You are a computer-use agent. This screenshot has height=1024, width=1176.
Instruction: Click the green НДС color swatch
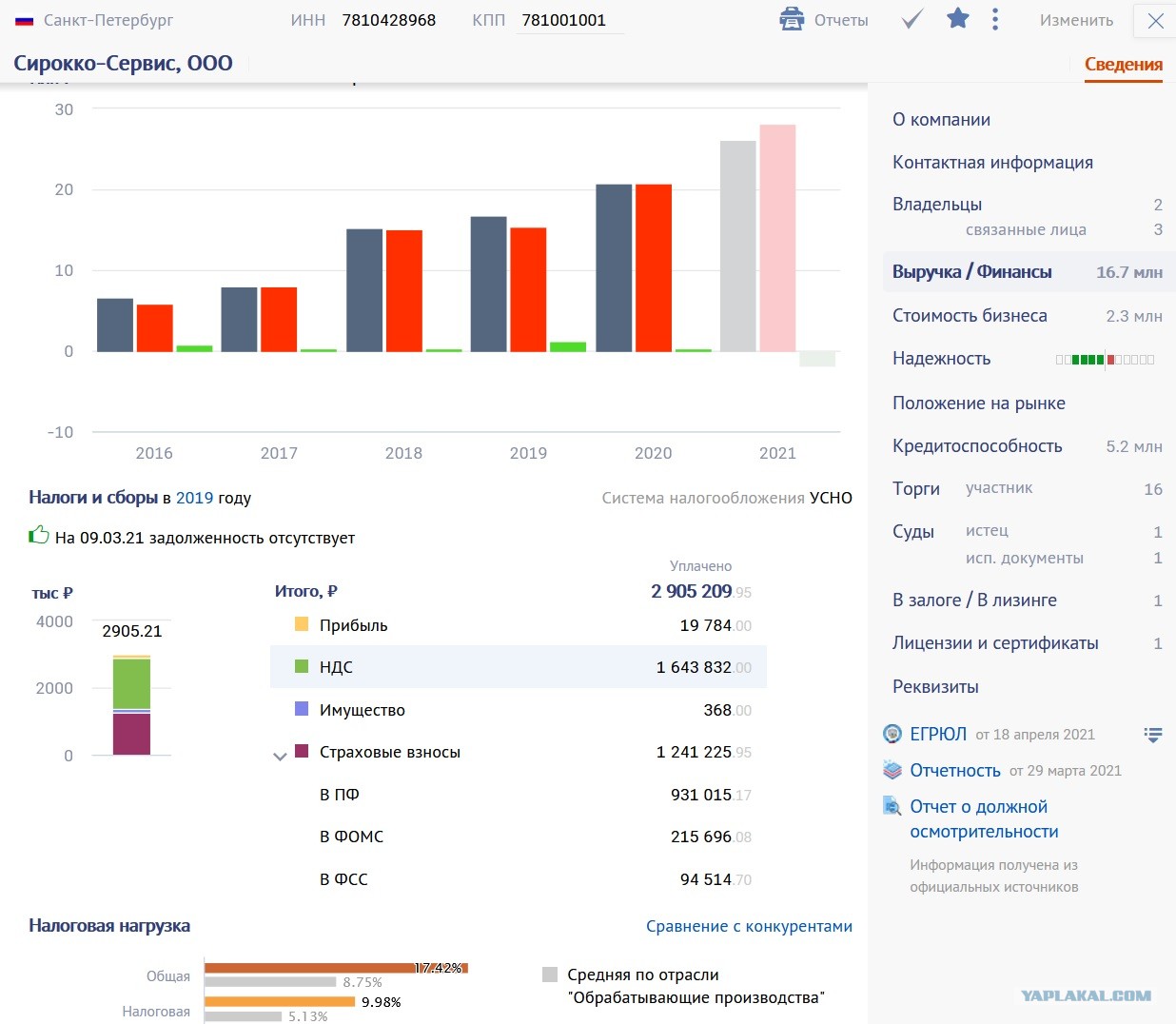[x=302, y=666]
